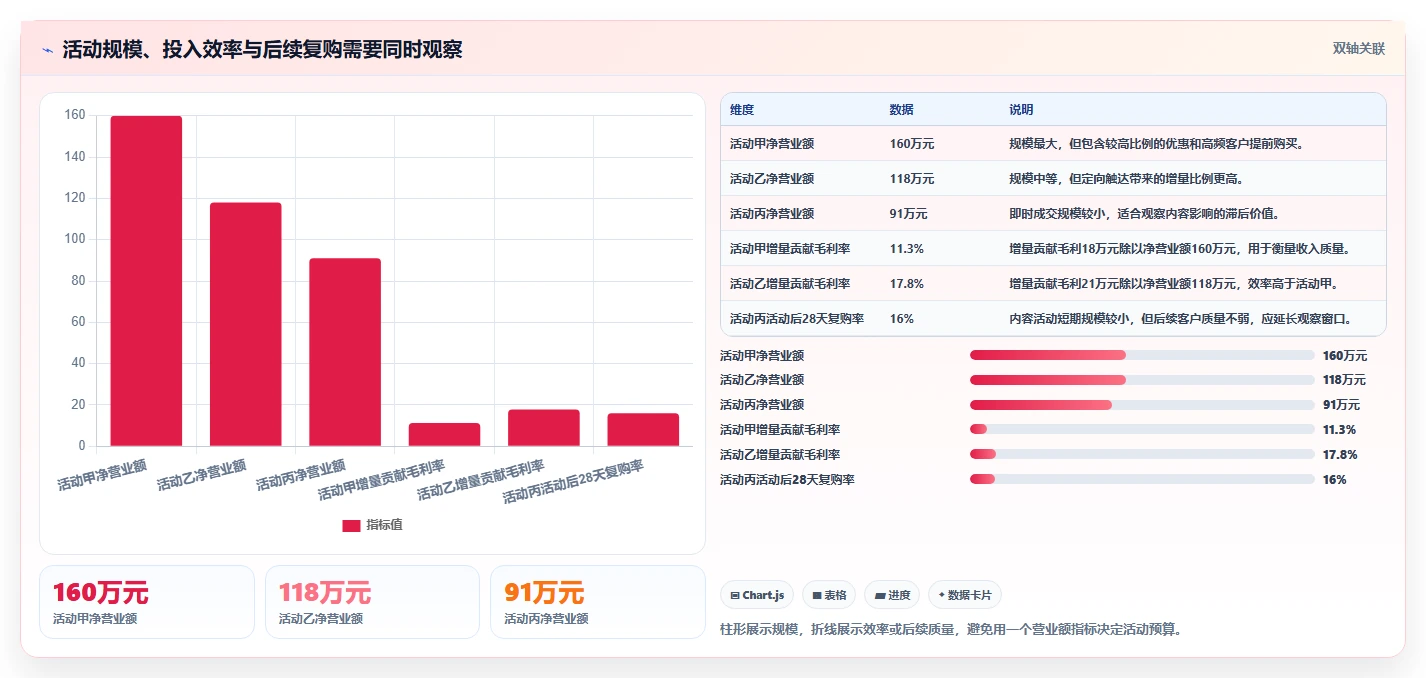Click 91万元 in the table's 数据 column
1426x678 pixels.
pos(908,214)
